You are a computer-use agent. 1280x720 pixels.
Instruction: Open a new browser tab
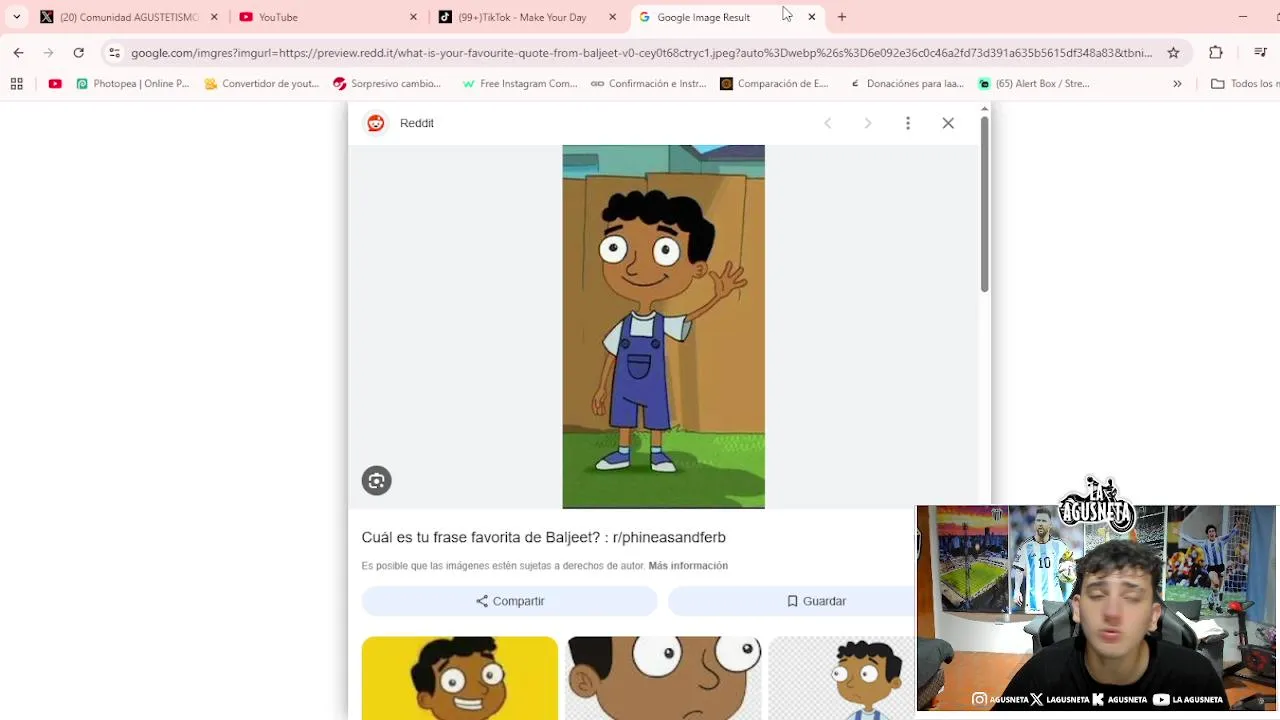(x=842, y=17)
